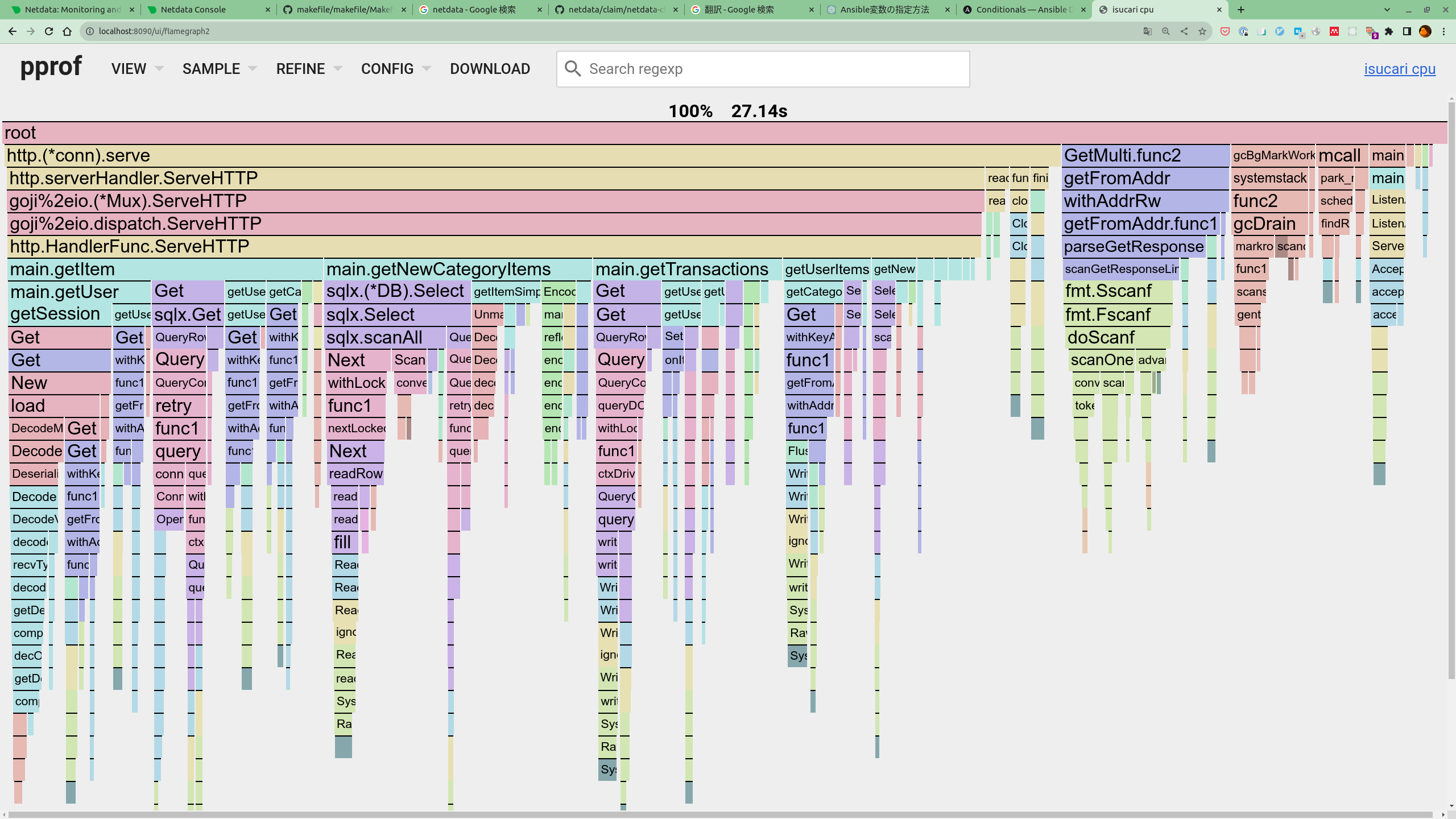This screenshot has height=819, width=1456.
Task: Select the 'getUserItems' frame
Action: (827, 269)
